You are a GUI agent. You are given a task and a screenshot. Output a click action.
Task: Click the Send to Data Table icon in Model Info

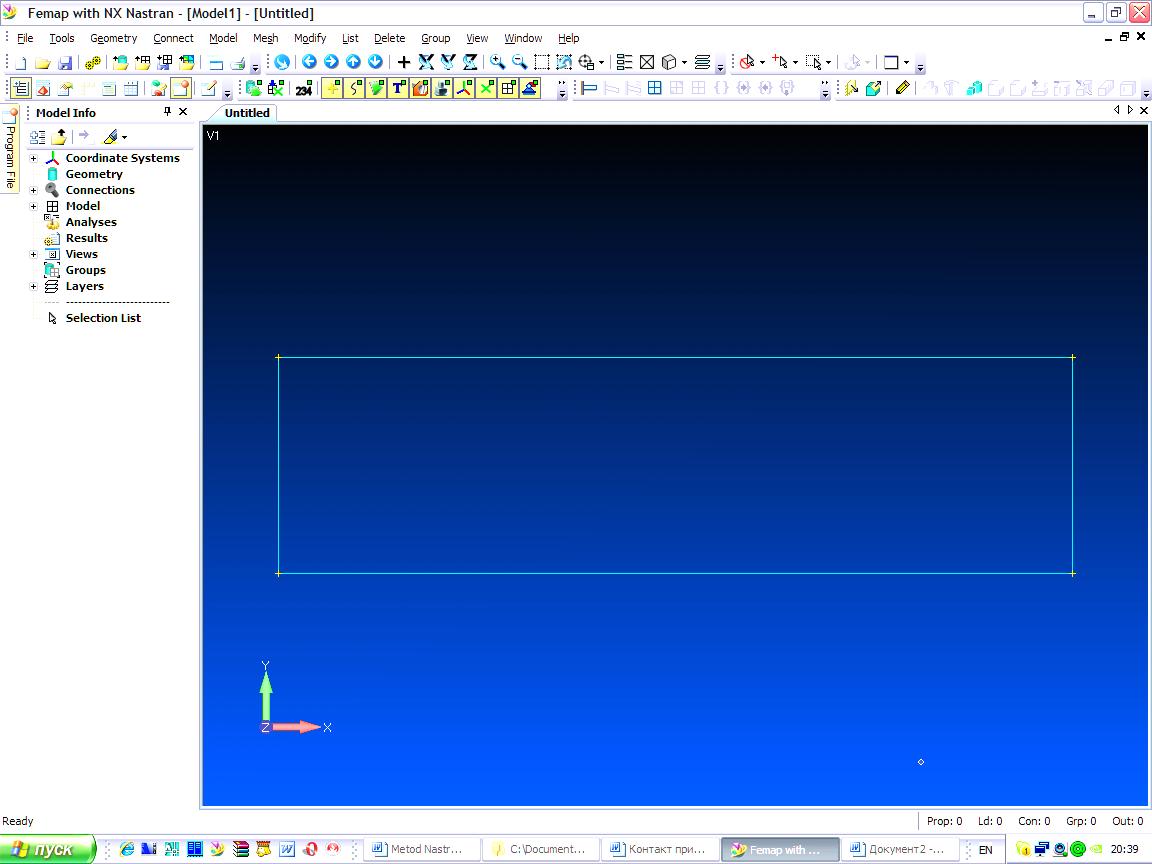click(x=84, y=136)
